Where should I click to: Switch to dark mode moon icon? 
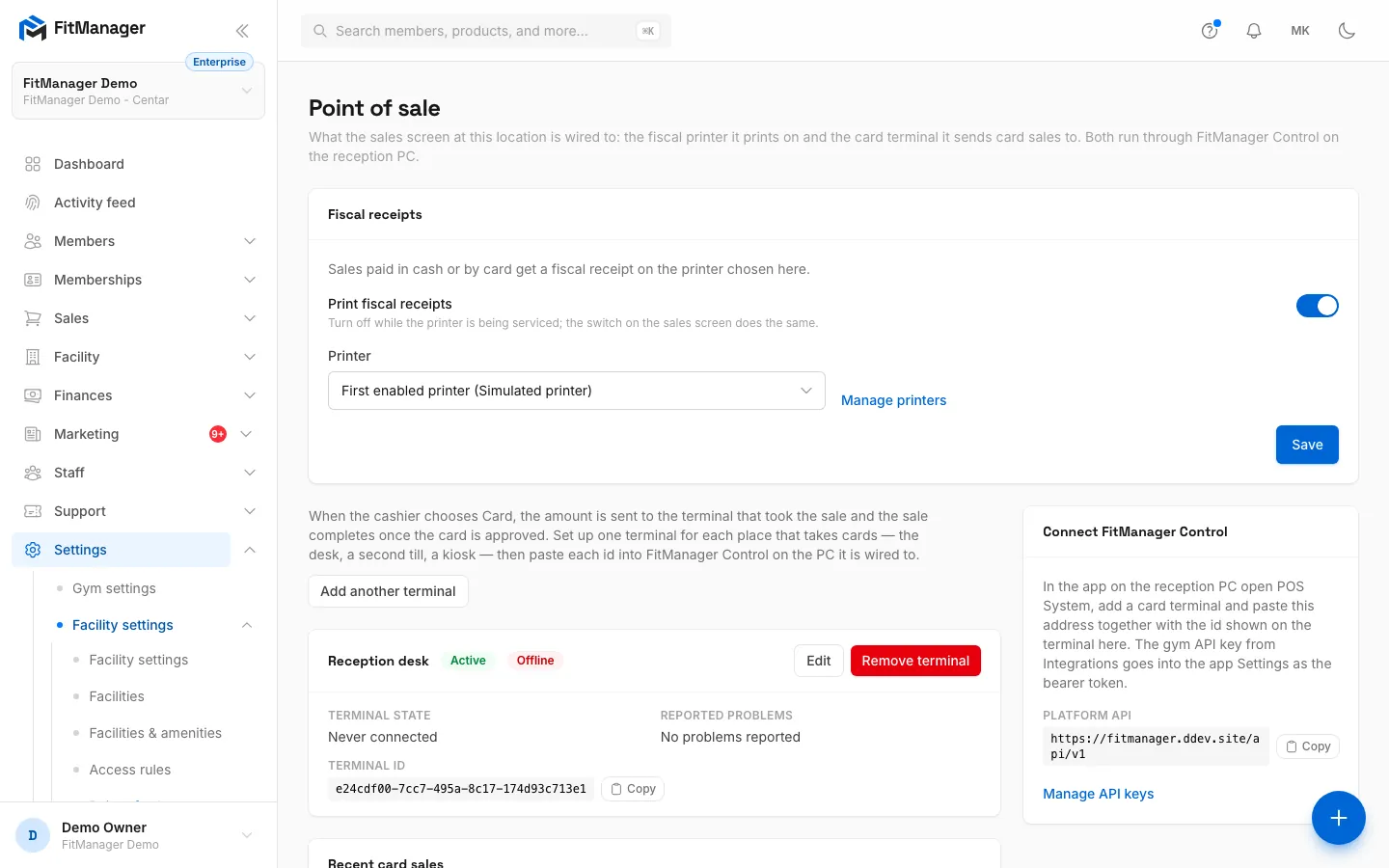[x=1347, y=31]
